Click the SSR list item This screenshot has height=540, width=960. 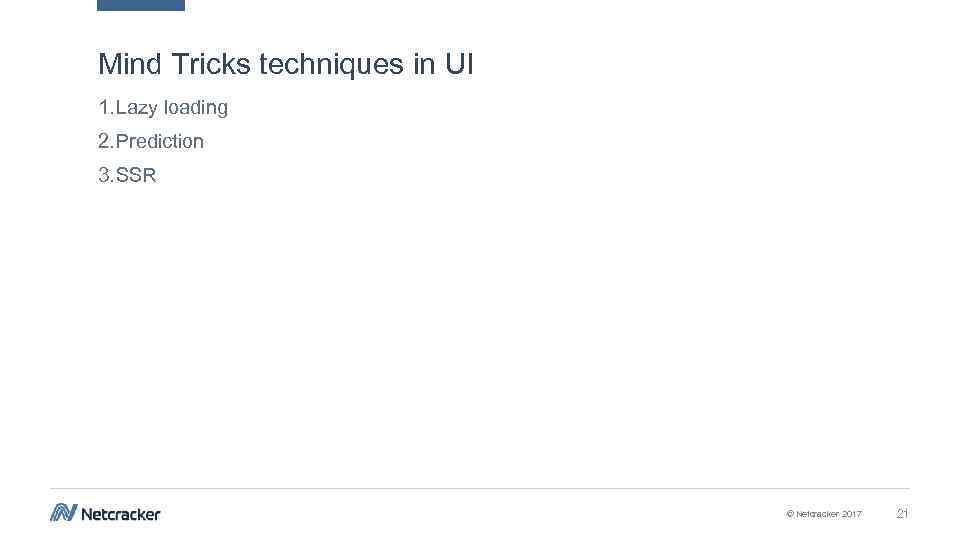[128, 175]
